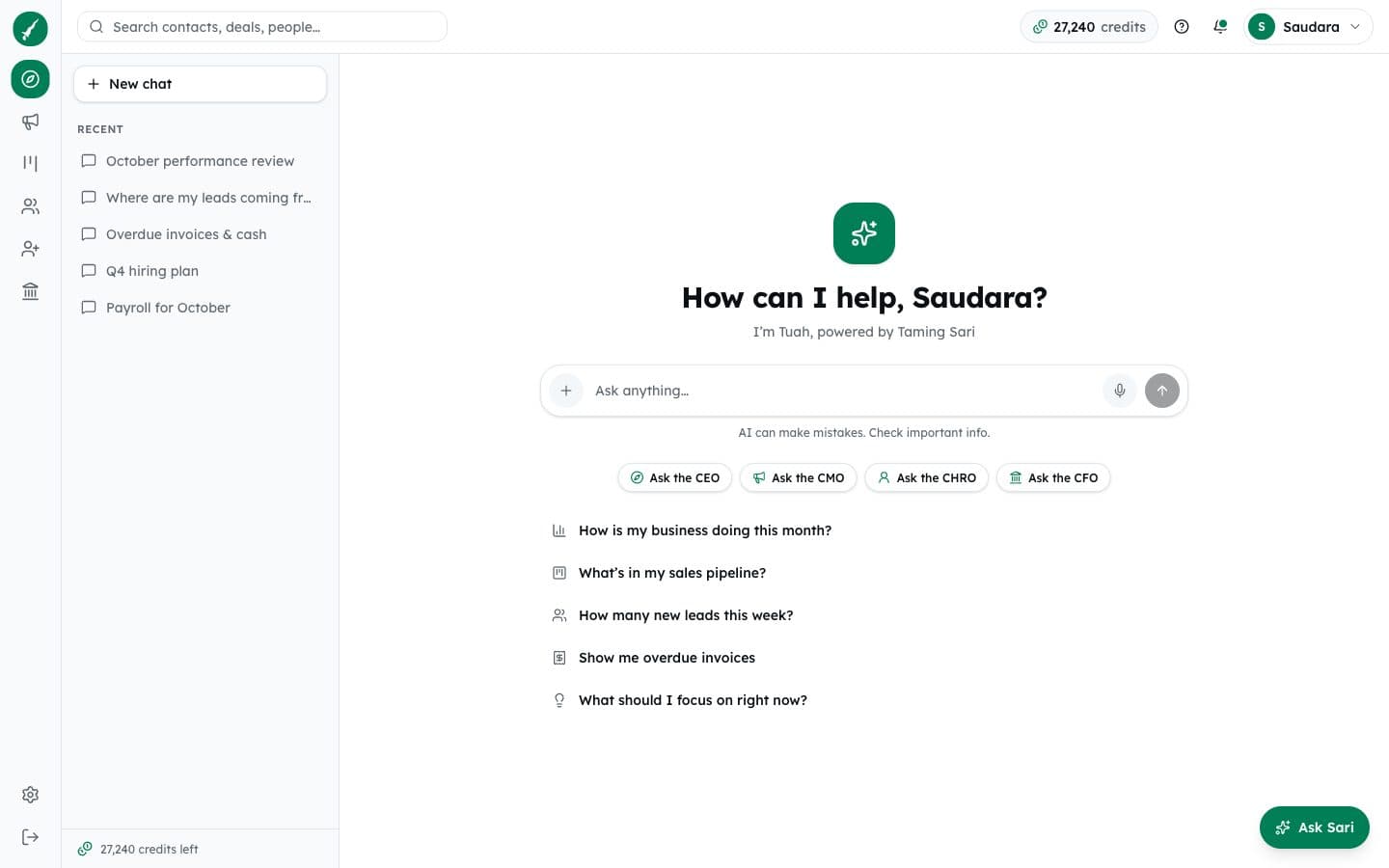Open the add-person HR sidebar icon
Viewport: 1389px width, 868px height.
pyautogui.click(x=30, y=249)
